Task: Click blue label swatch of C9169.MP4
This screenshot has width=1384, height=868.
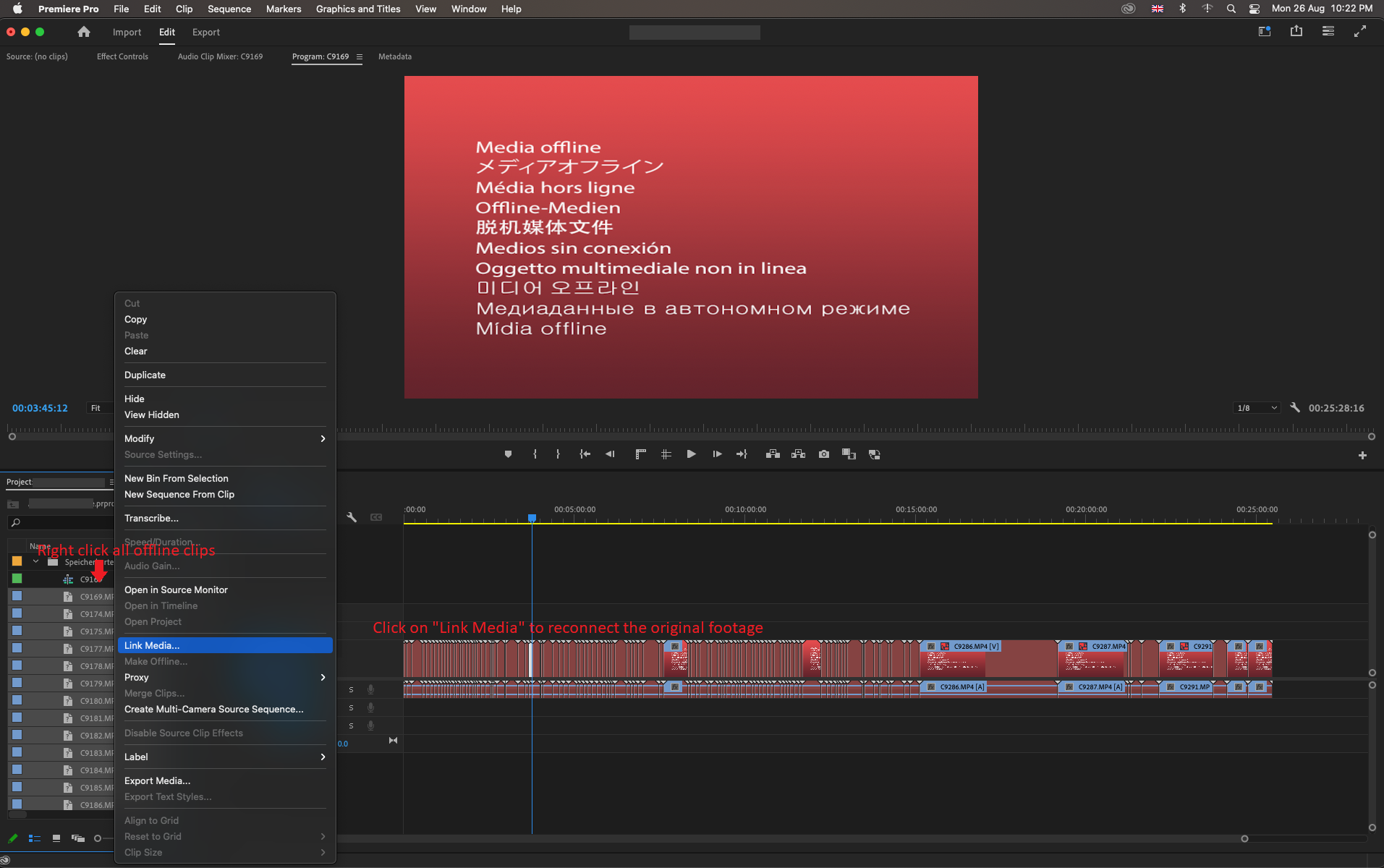Action: point(17,596)
